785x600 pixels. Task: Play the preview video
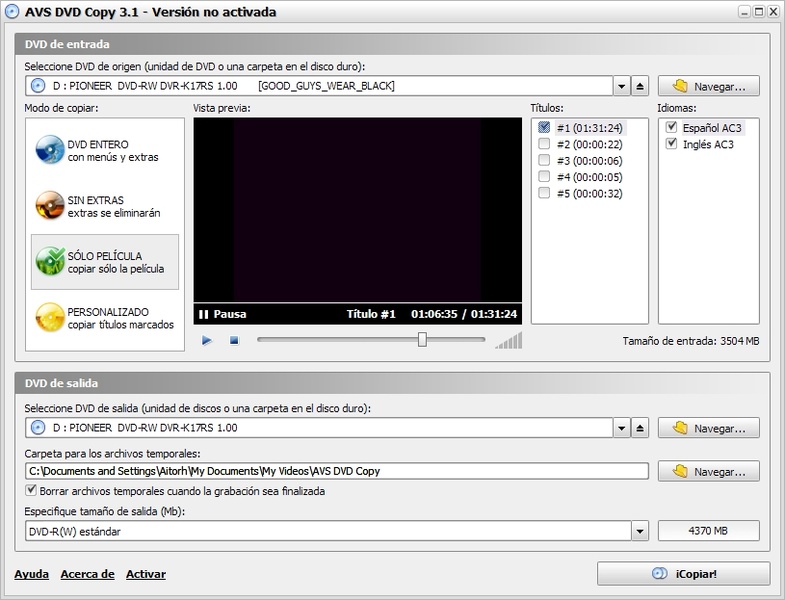point(207,341)
